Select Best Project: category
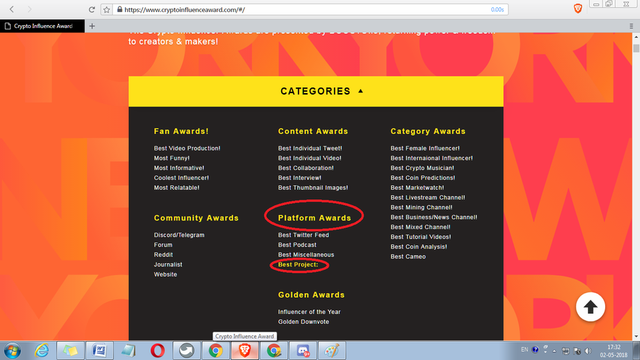The height and width of the screenshot is (360, 640). (x=298, y=264)
